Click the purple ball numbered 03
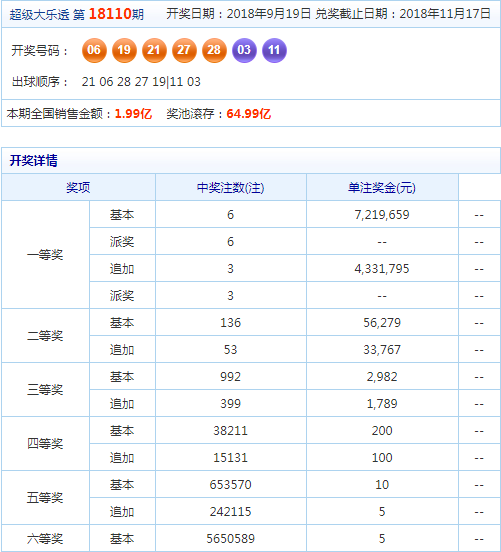 coord(244,50)
